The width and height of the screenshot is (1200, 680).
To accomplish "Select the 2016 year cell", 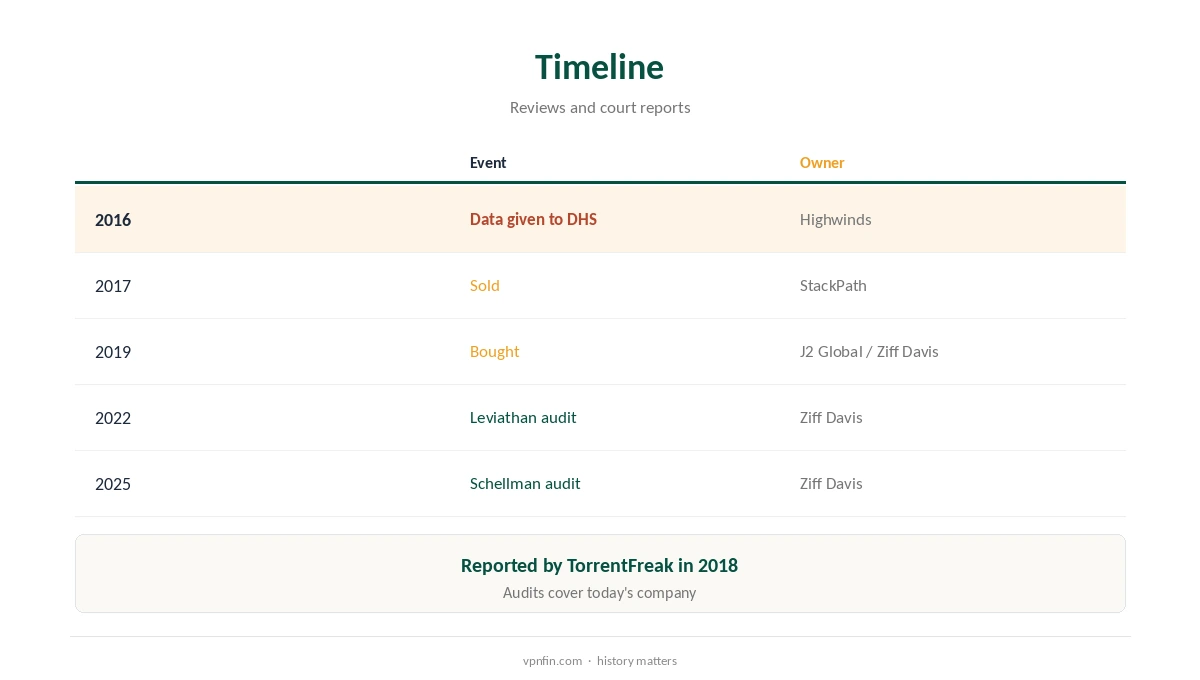I will [x=113, y=220].
